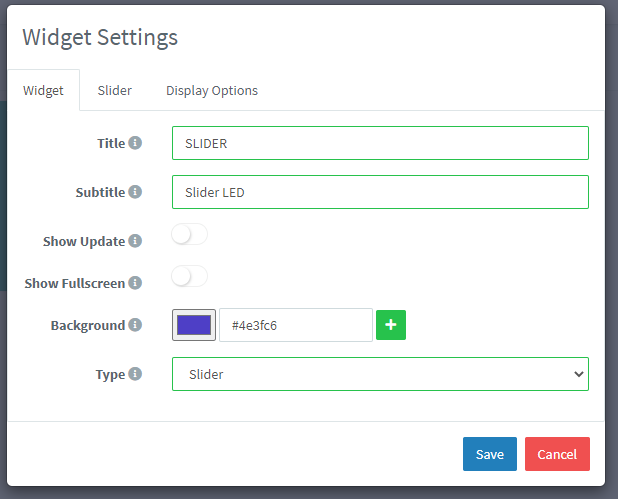The height and width of the screenshot is (499, 618).
Task: Click the Widget Settings dialog heading
Action: pyautogui.click(x=100, y=37)
